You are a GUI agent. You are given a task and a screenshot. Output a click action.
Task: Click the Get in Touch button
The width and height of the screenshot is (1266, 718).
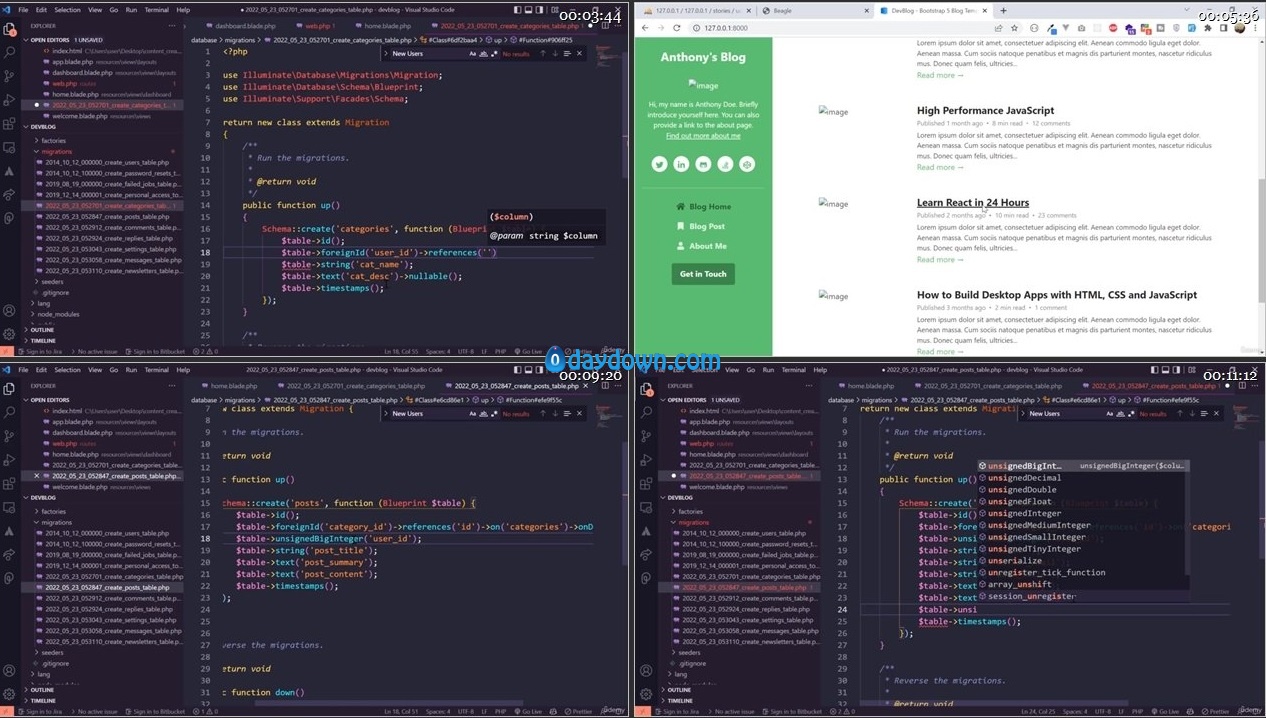pos(703,274)
